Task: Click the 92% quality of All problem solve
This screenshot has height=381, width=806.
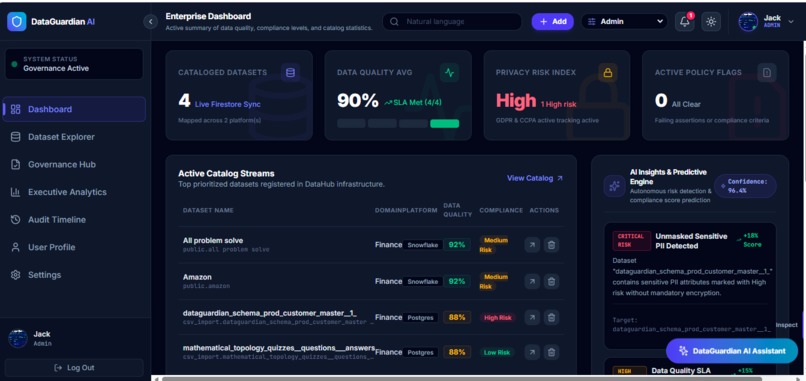Action: (457, 245)
